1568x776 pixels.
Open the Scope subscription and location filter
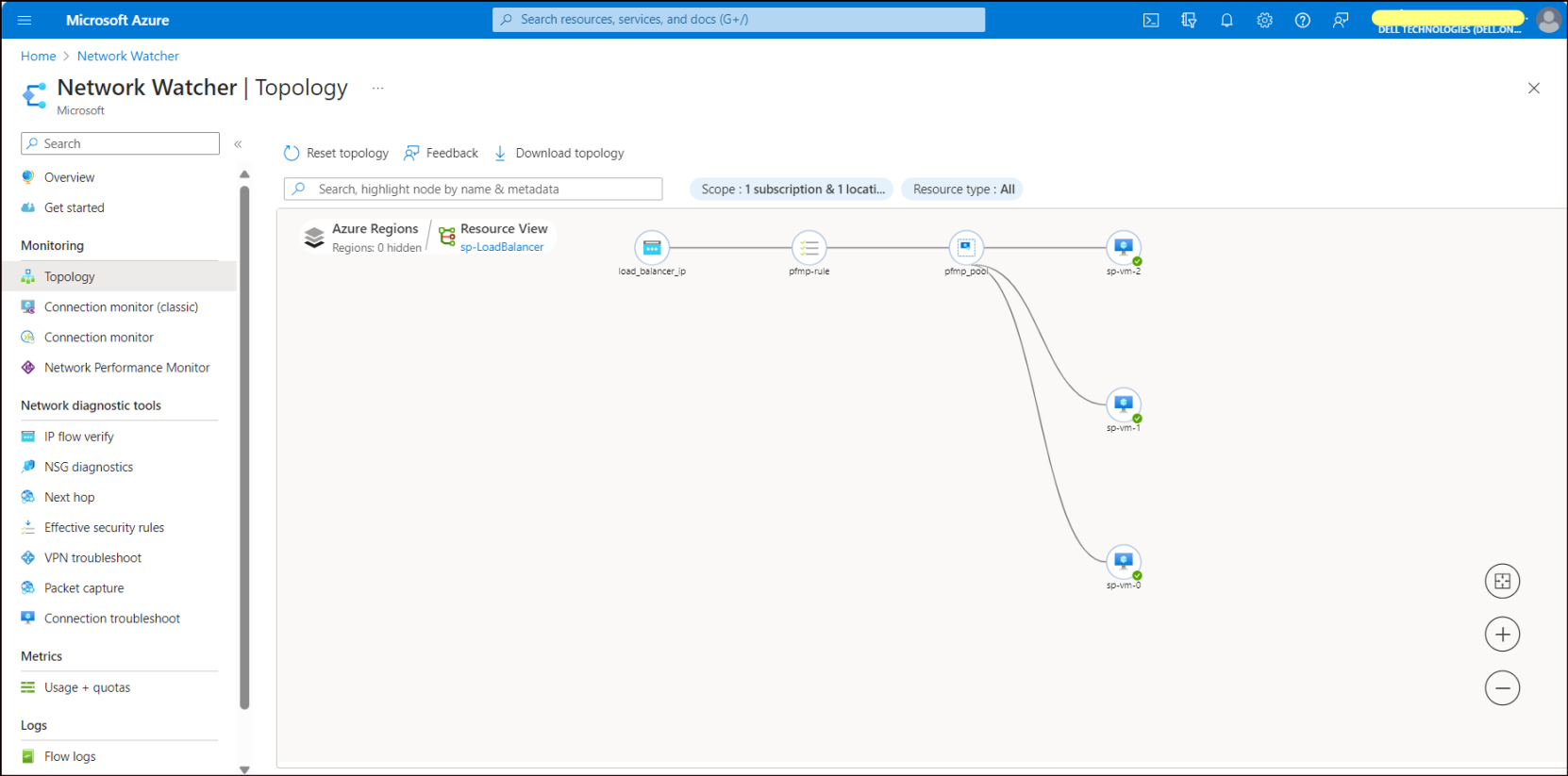[792, 190]
